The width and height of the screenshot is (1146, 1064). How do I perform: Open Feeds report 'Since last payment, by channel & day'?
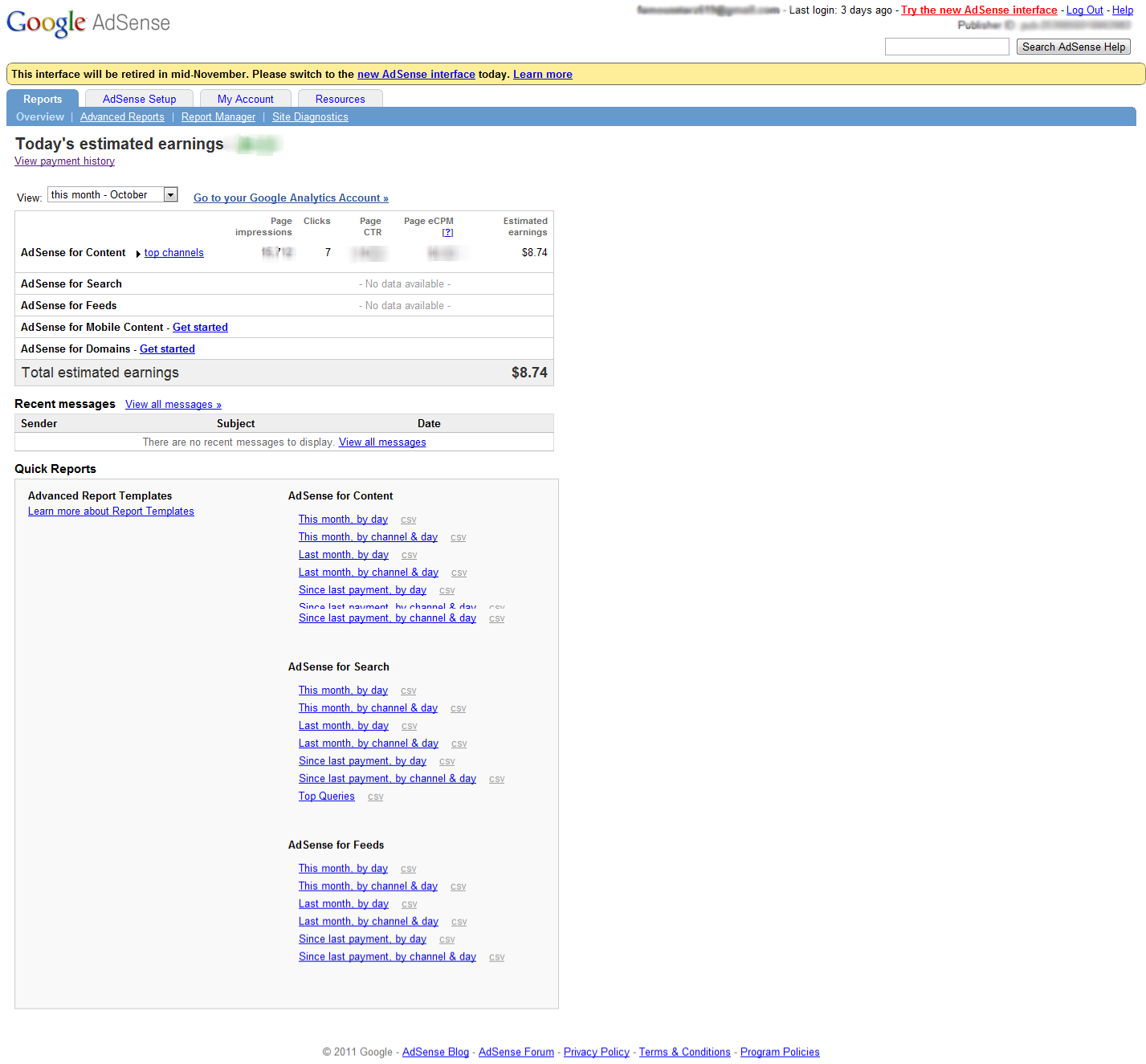click(387, 957)
